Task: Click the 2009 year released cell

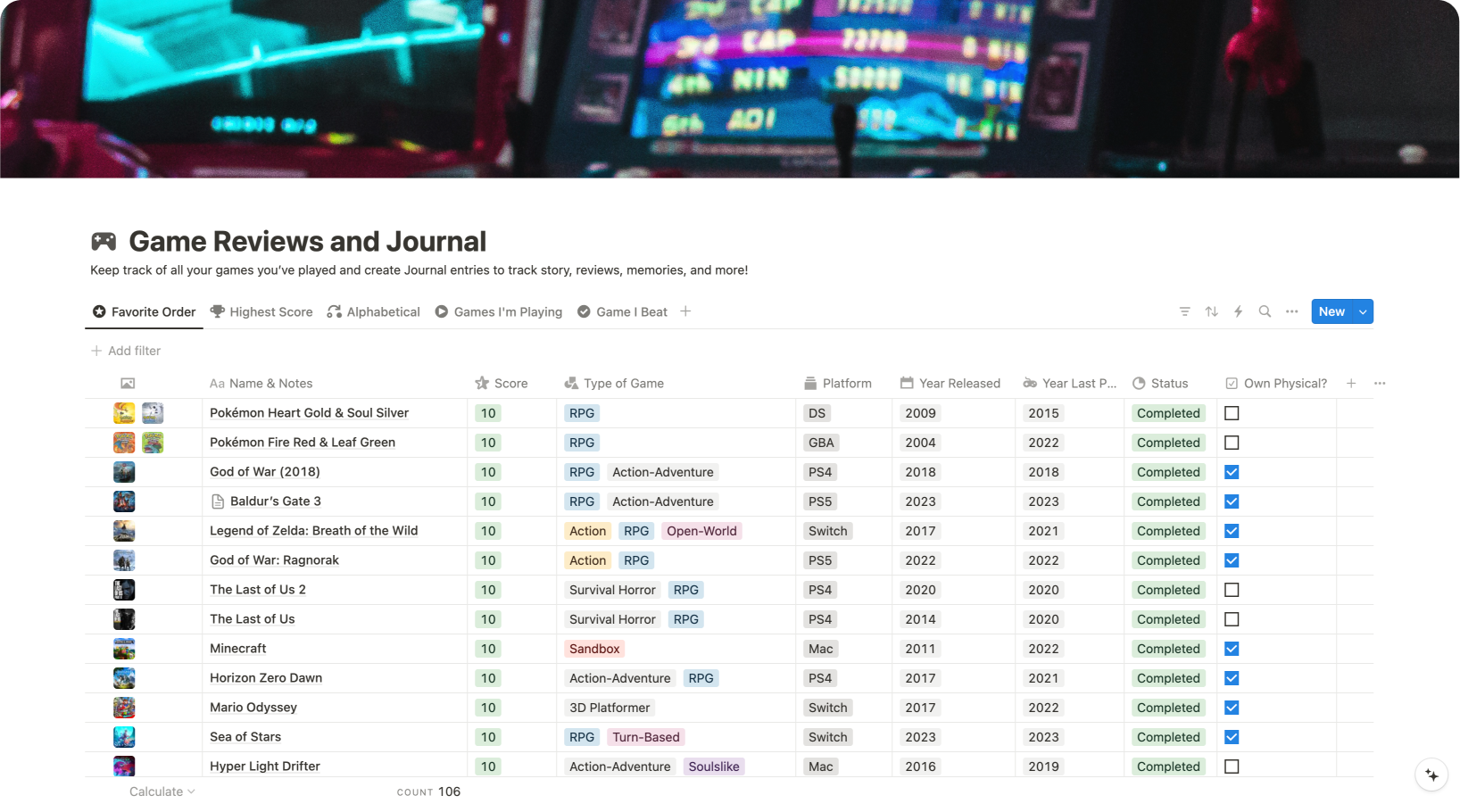Action: (920, 413)
